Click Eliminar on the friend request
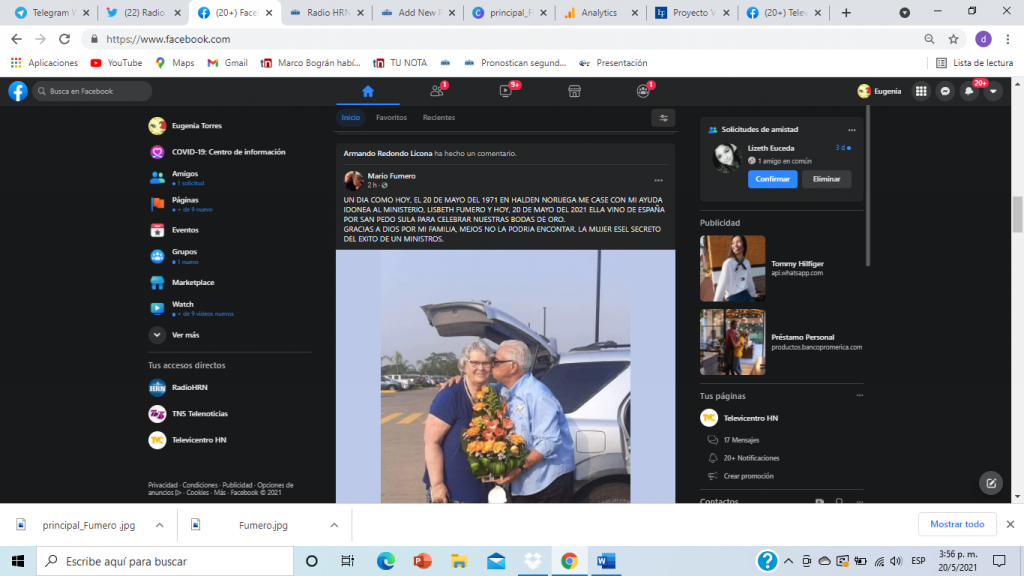 pos(826,179)
